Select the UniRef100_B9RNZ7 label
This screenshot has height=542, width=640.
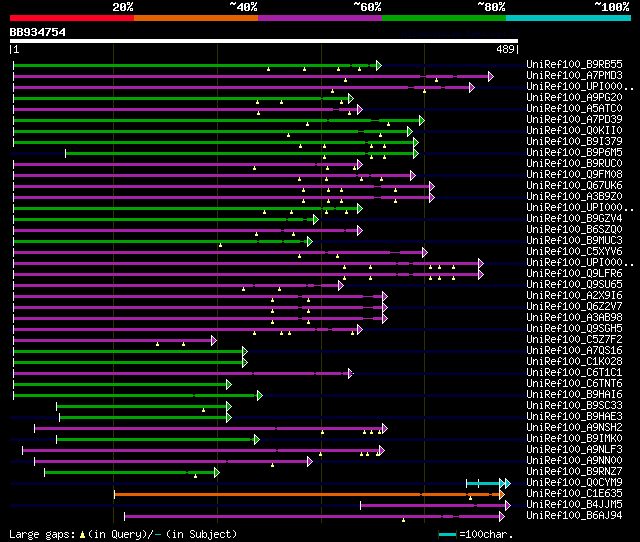tap(574, 472)
